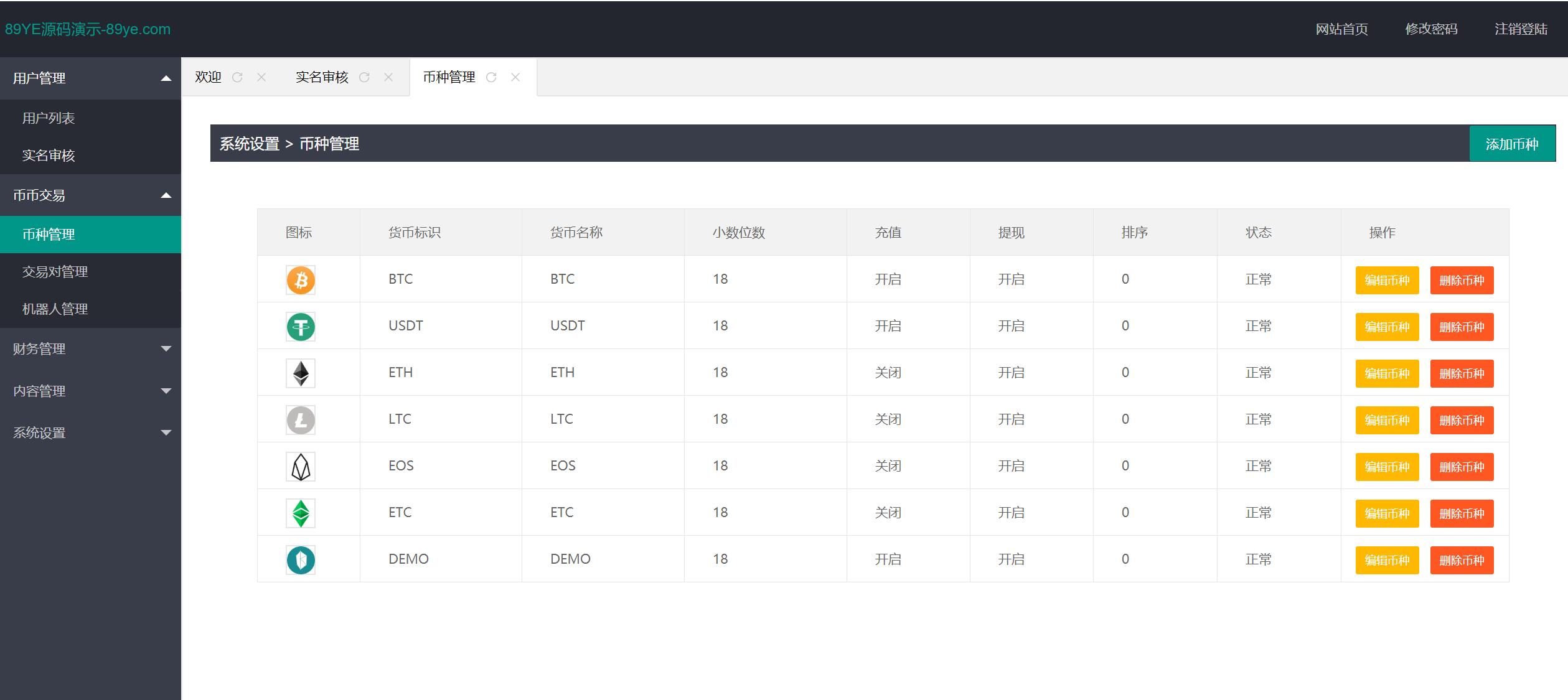Click LTC row's decimal value 18
The height and width of the screenshot is (700, 1568).
click(720, 419)
